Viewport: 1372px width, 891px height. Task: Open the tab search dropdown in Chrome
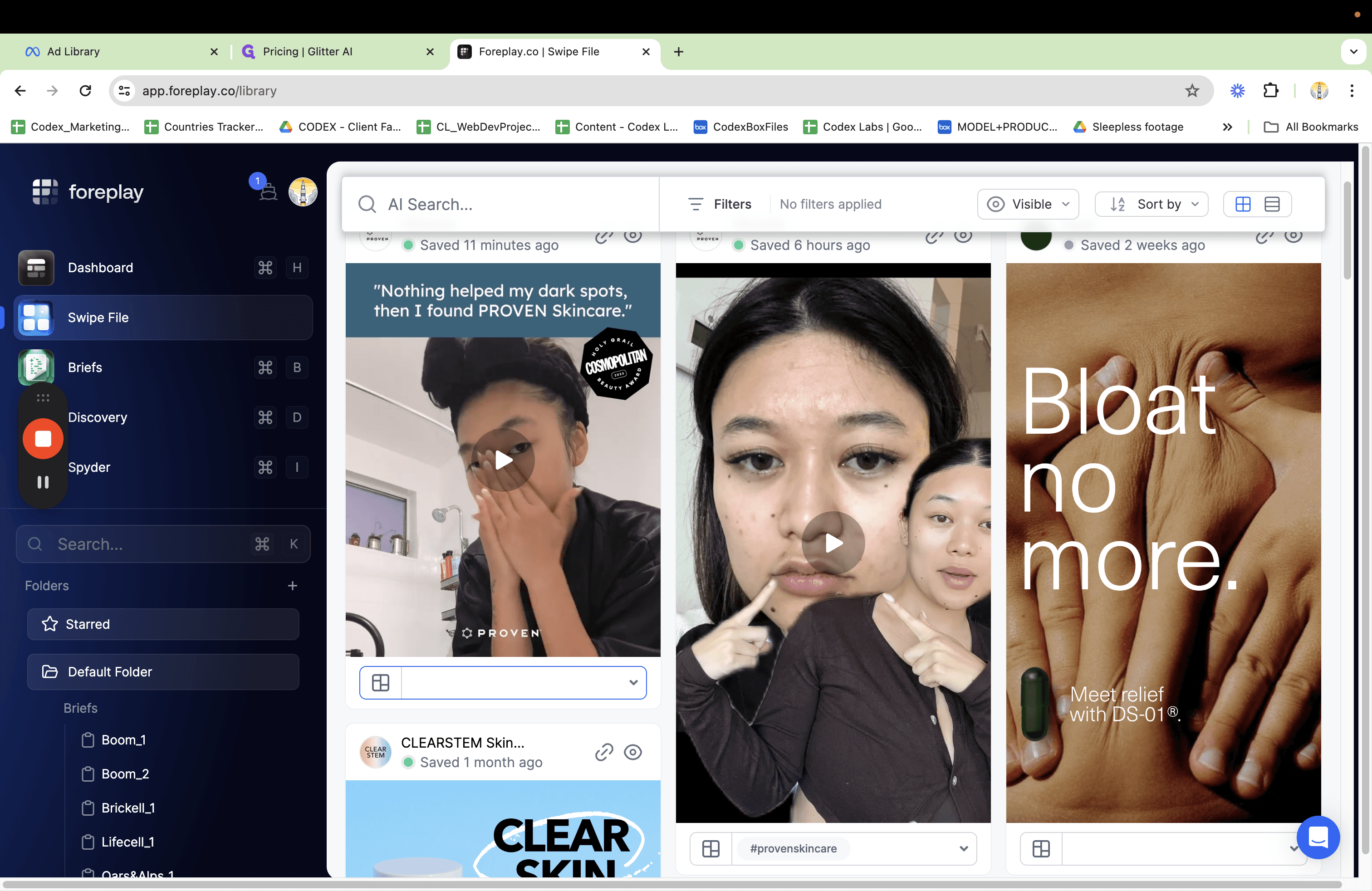tap(1353, 52)
